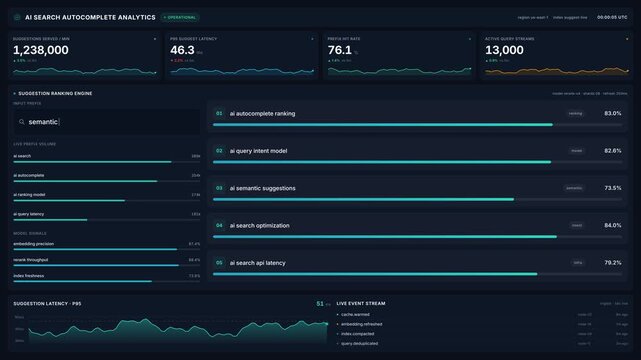Click the Suggestion Latency P95 area chart
The height and width of the screenshot is (360, 641).
pyautogui.click(x=178, y=330)
